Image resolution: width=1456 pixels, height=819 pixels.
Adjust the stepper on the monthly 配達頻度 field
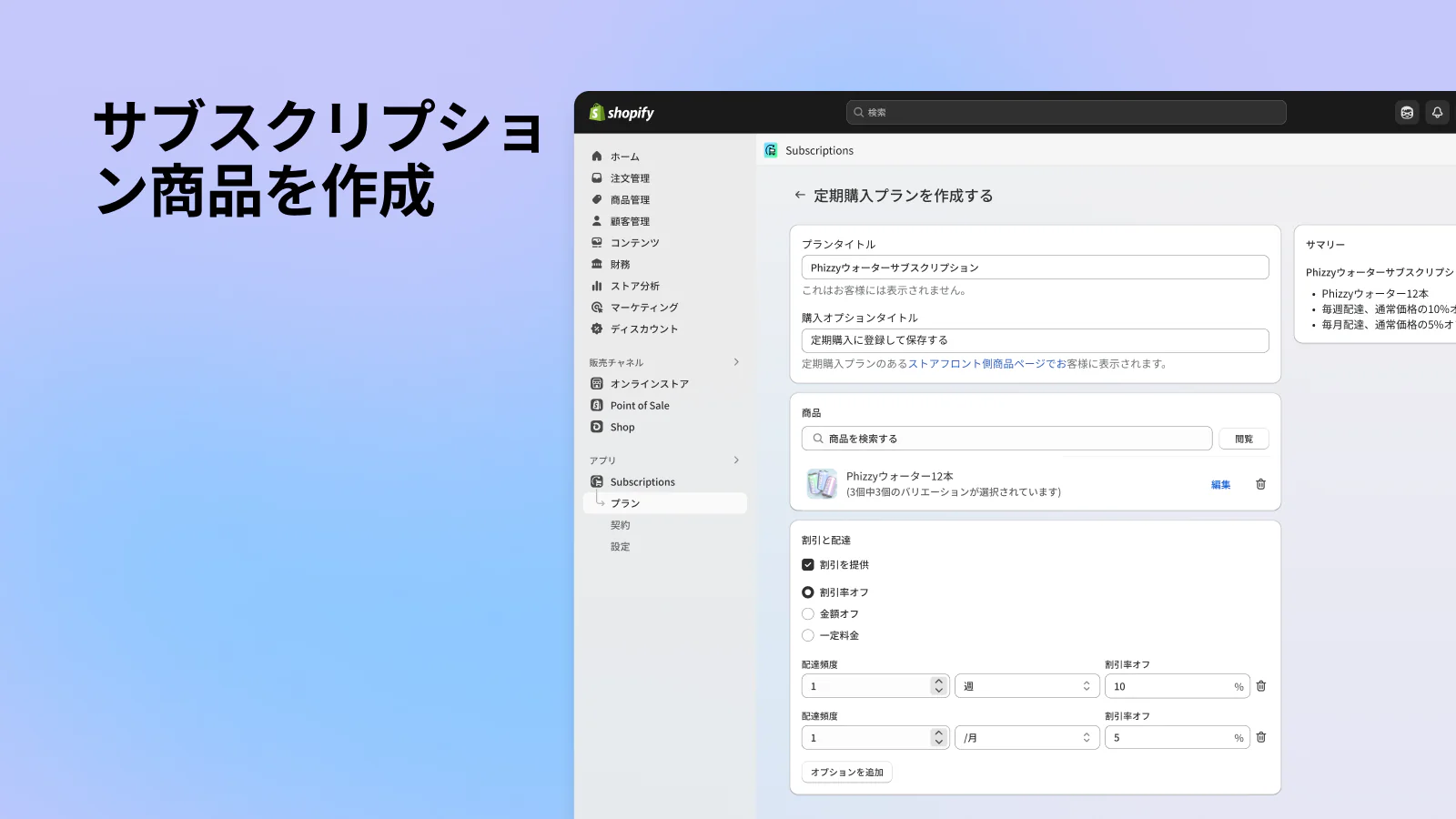coord(939,737)
